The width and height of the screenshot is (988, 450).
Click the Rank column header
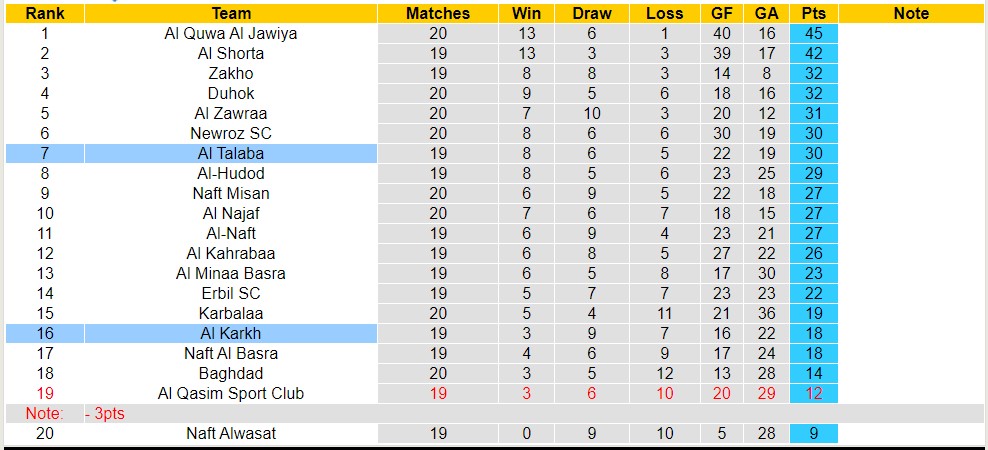coord(44,13)
